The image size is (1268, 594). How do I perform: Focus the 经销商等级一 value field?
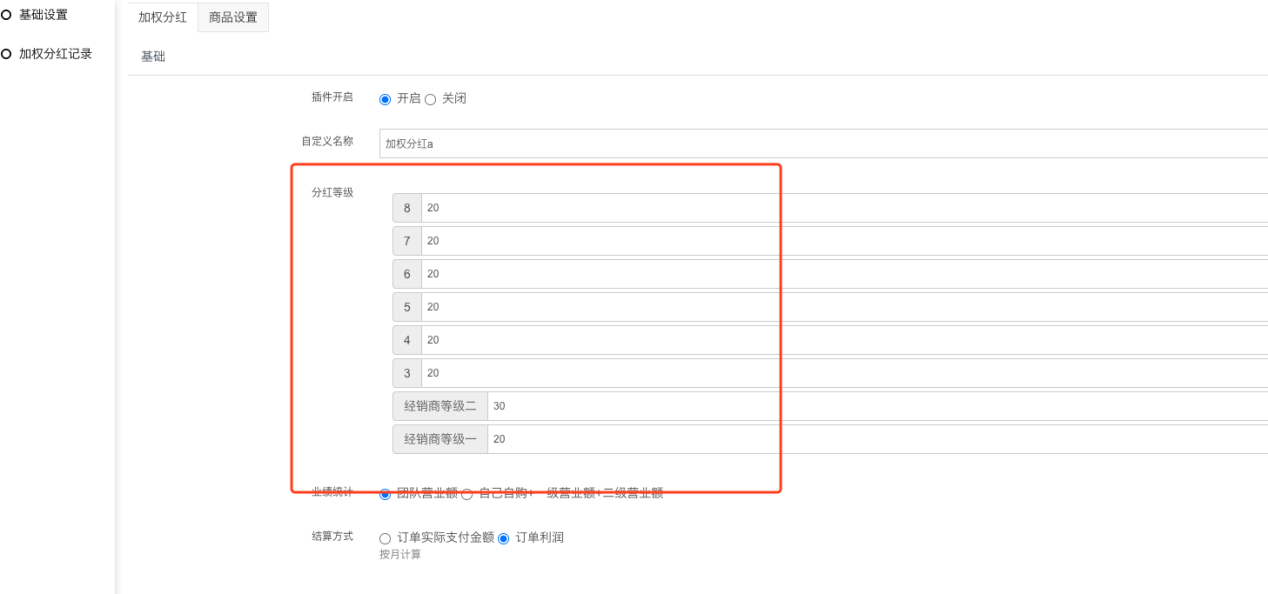870,439
